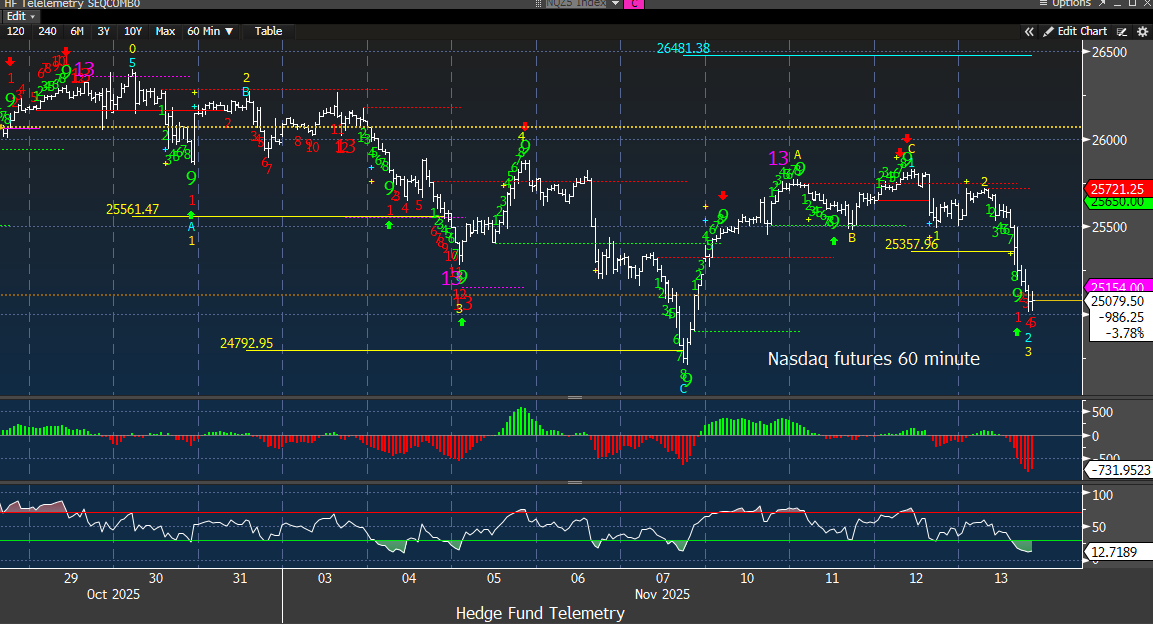This screenshot has width=1153, height=624.
Task: Click the red 25721.25 price label
Action: pos(1113,188)
